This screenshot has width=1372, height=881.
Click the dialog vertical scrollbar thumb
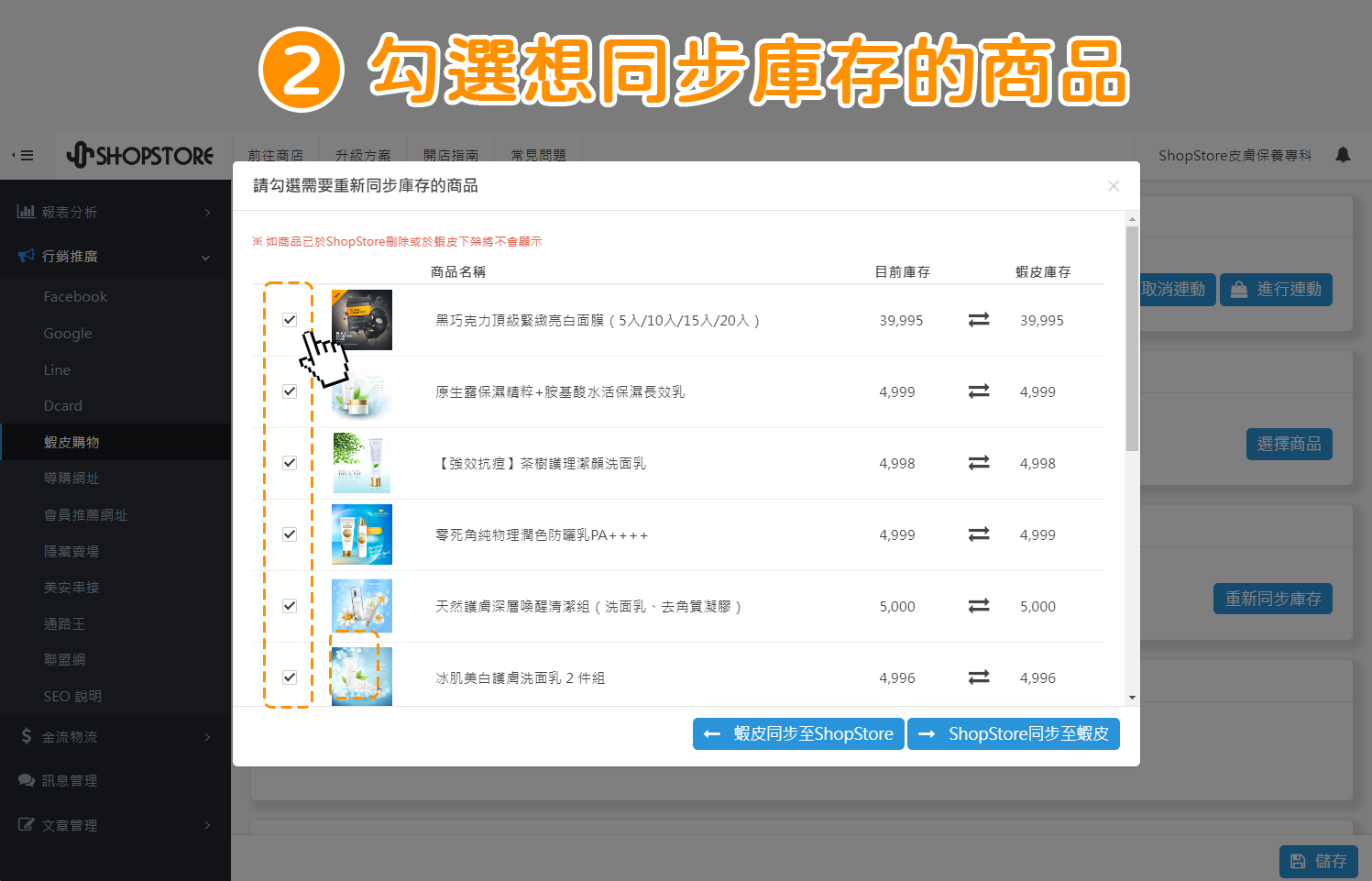tap(1133, 338)
